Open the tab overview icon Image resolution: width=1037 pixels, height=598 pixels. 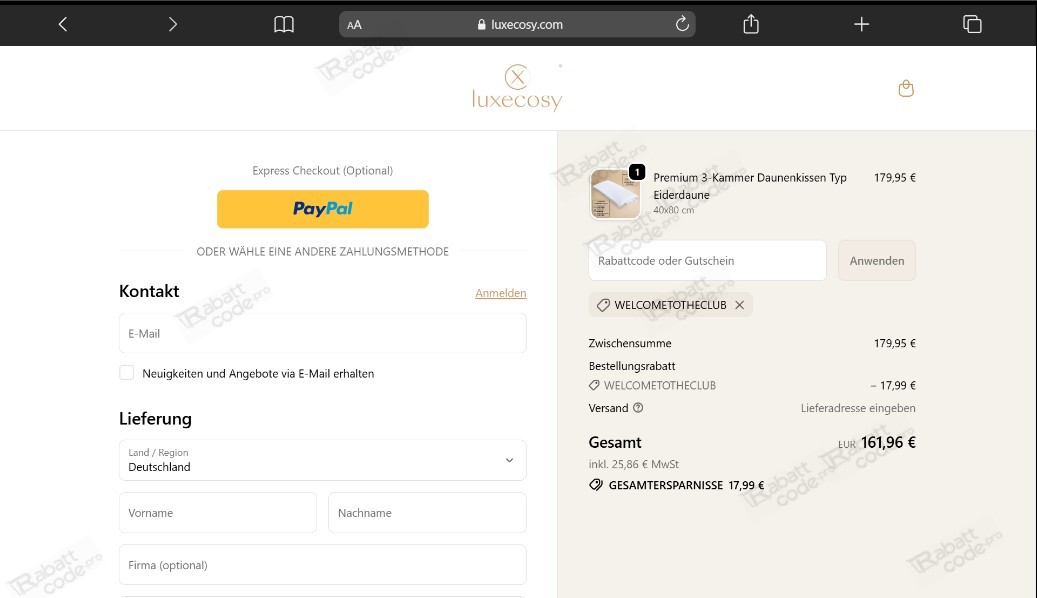tap(972, 24)
